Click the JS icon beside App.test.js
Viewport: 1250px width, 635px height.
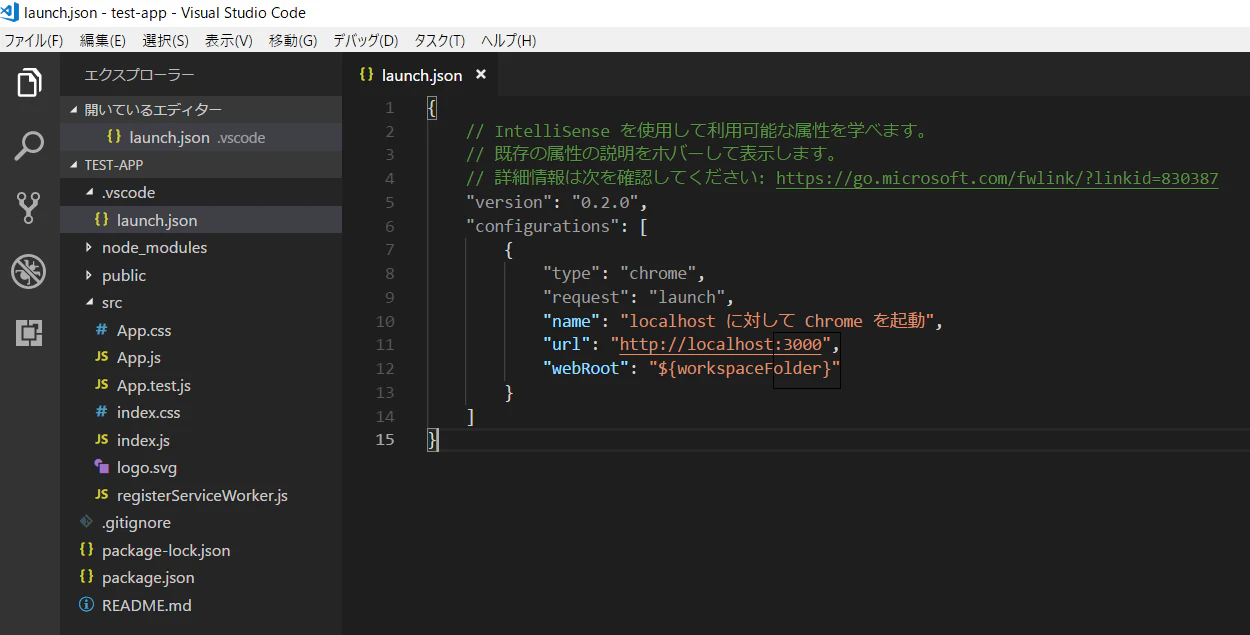tap(101, 385)
